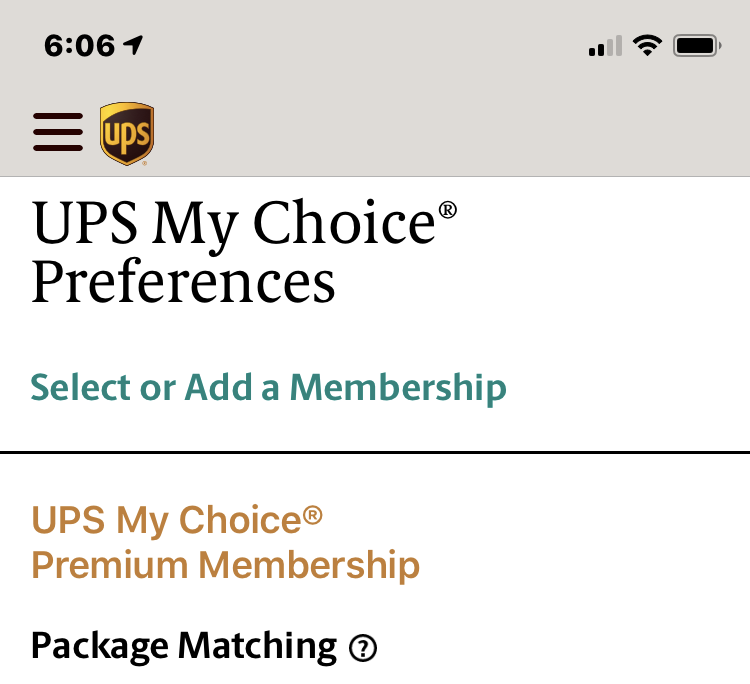The image size is (750, 684).
Task: Click the Premium Membership text line
Action: 225,565
